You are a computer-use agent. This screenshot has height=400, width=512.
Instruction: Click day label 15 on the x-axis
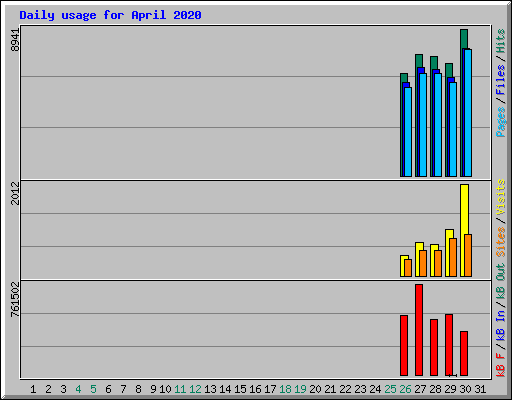click(240, 389)
